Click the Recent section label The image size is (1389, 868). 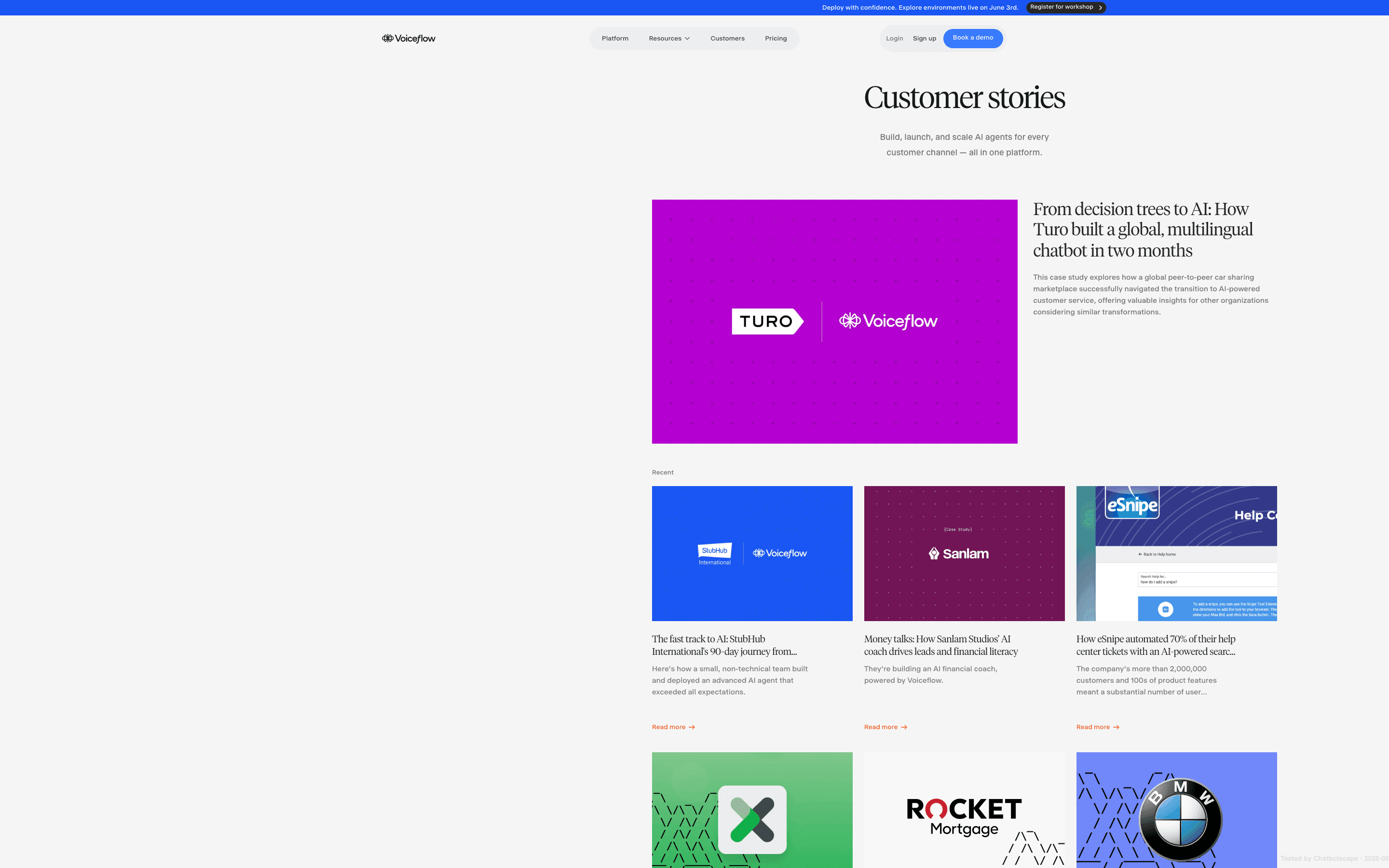[662, 473]
